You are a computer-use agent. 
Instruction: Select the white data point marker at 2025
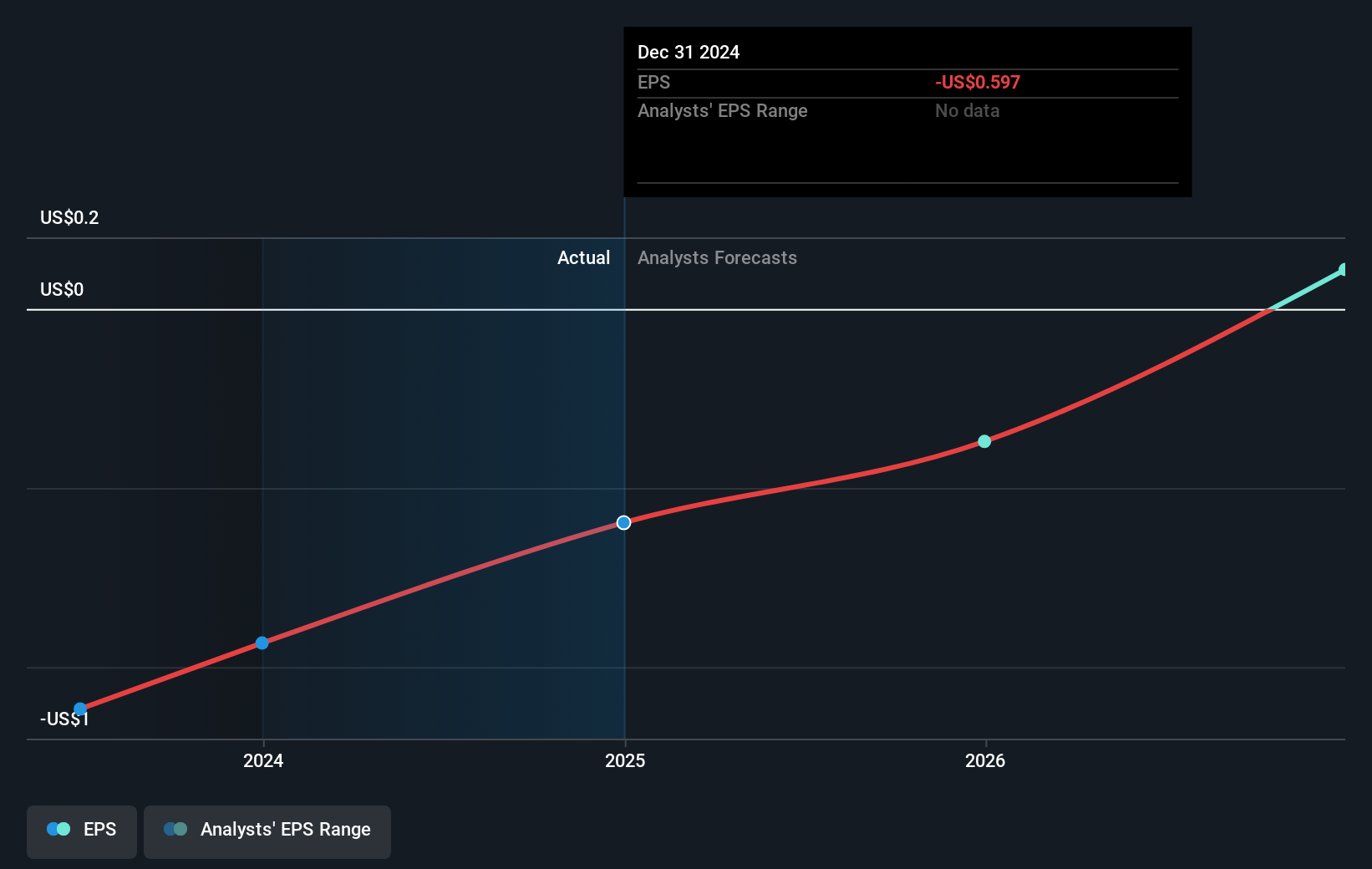coord(623,522)
